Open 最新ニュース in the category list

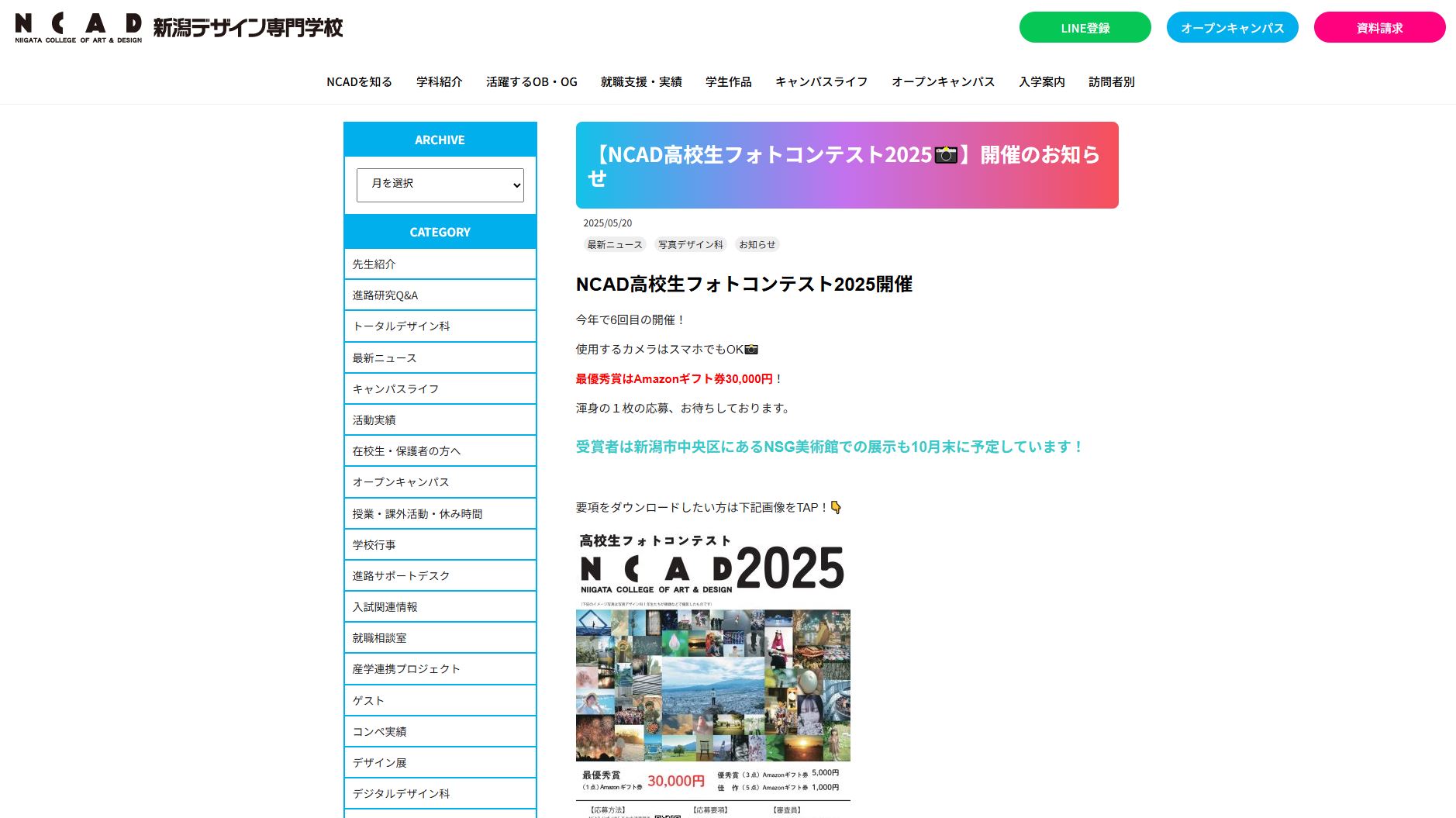(x=440, y=358)
